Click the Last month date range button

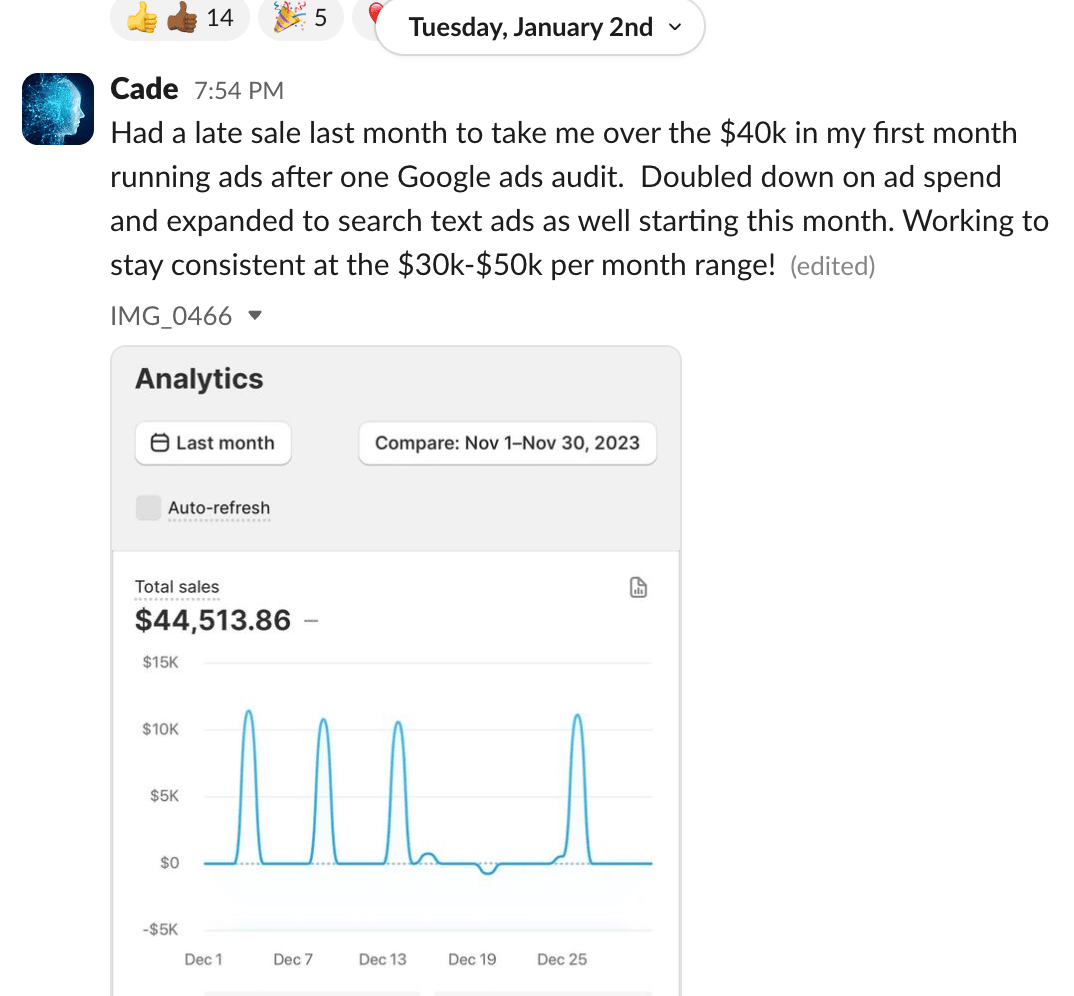click(x=213, y=443)
